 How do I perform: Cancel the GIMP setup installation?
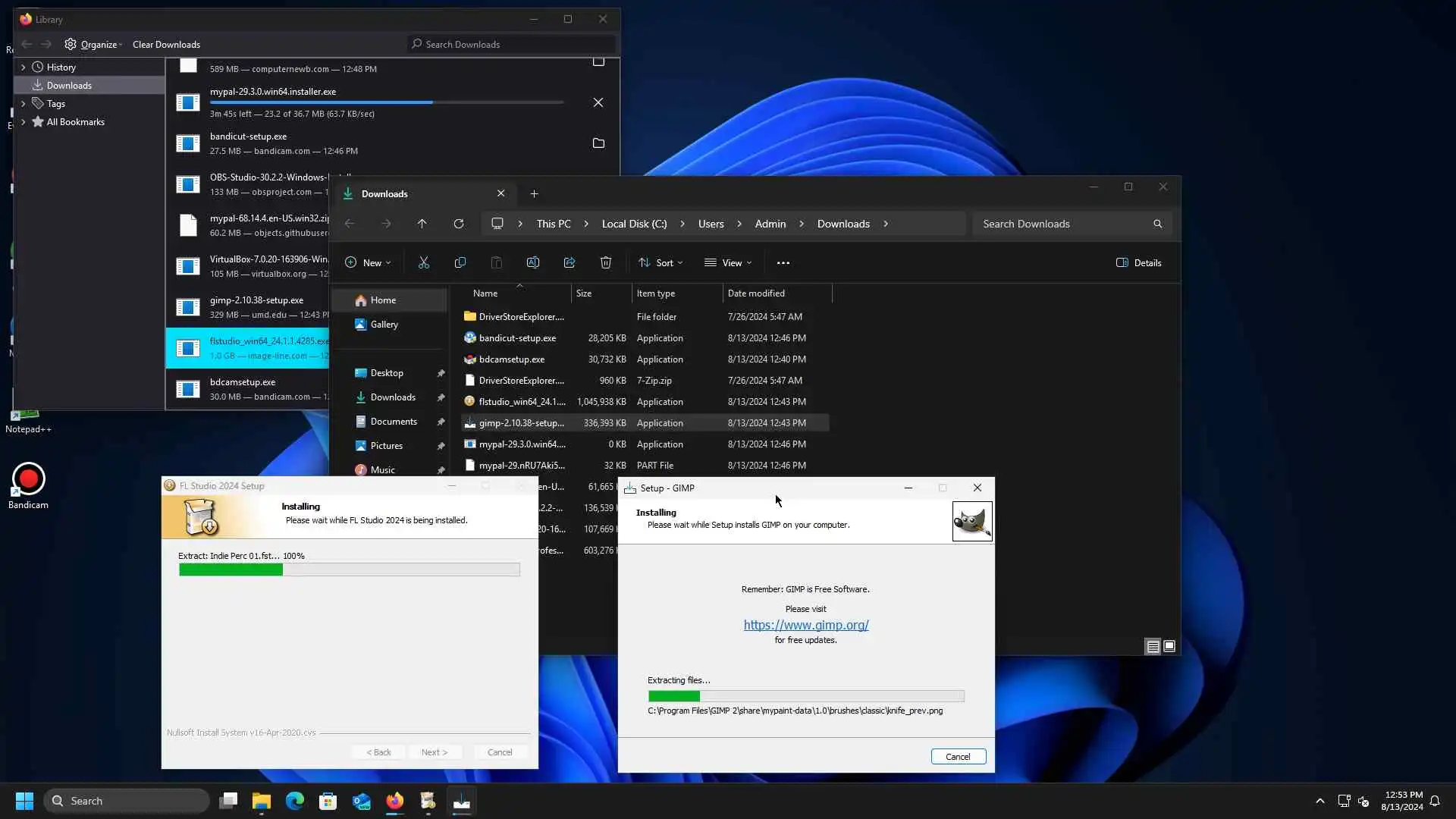click(x=958, y=756)
